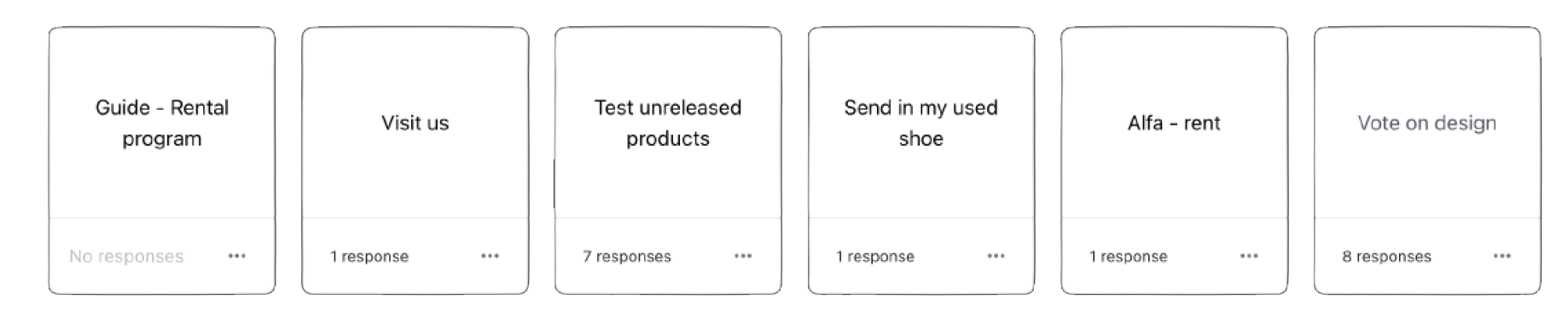Select the Alfa - rent title text
The image size is (1568, 324).
pyautogui.click(x=1174, y=123)
